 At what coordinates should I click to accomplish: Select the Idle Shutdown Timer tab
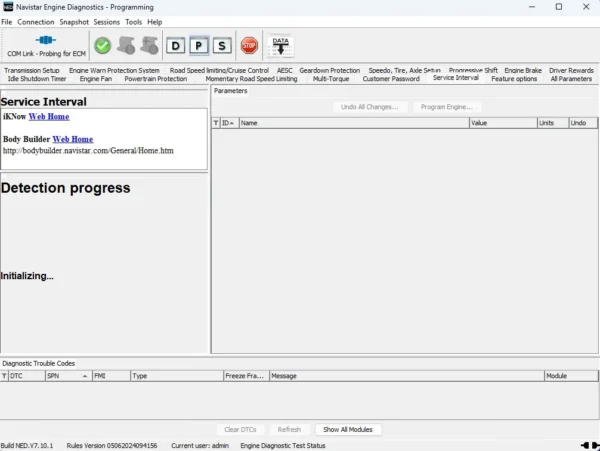pos(37,79)
